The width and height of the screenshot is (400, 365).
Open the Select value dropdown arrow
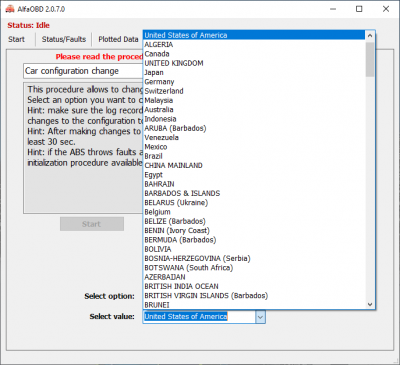click(x=260, y=317)
